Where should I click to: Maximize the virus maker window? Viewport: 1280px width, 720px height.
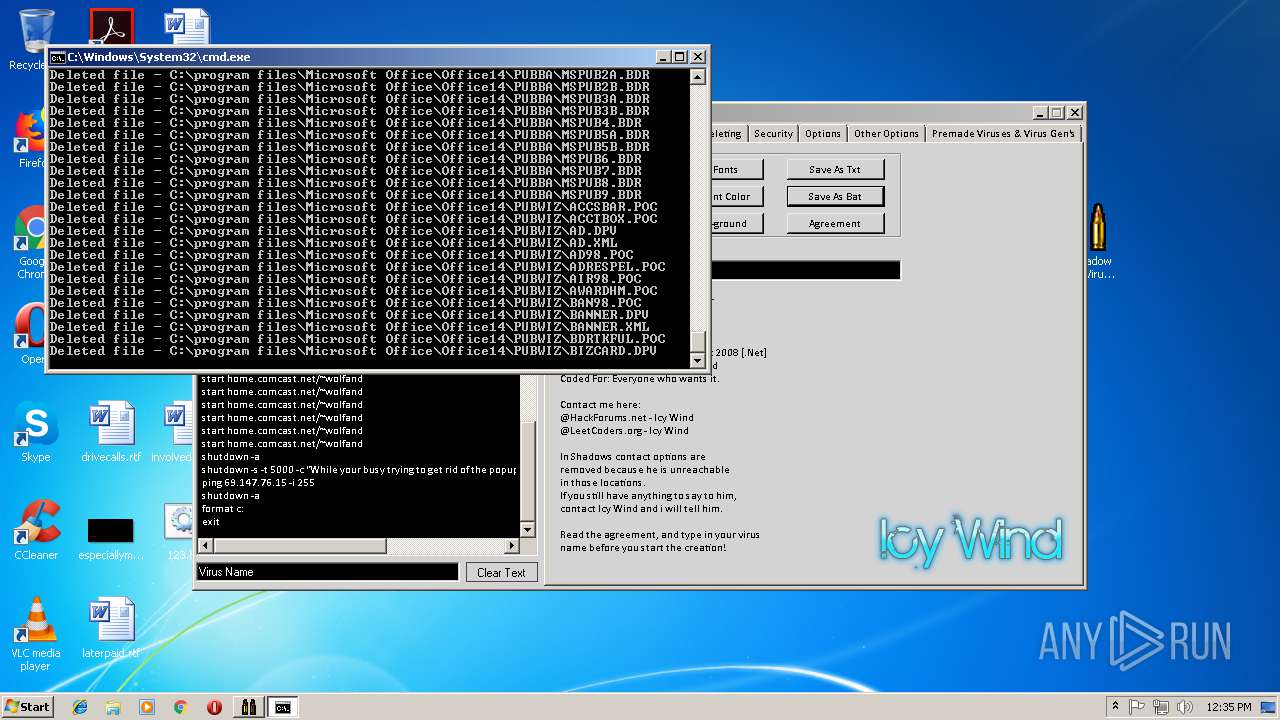1057,113
